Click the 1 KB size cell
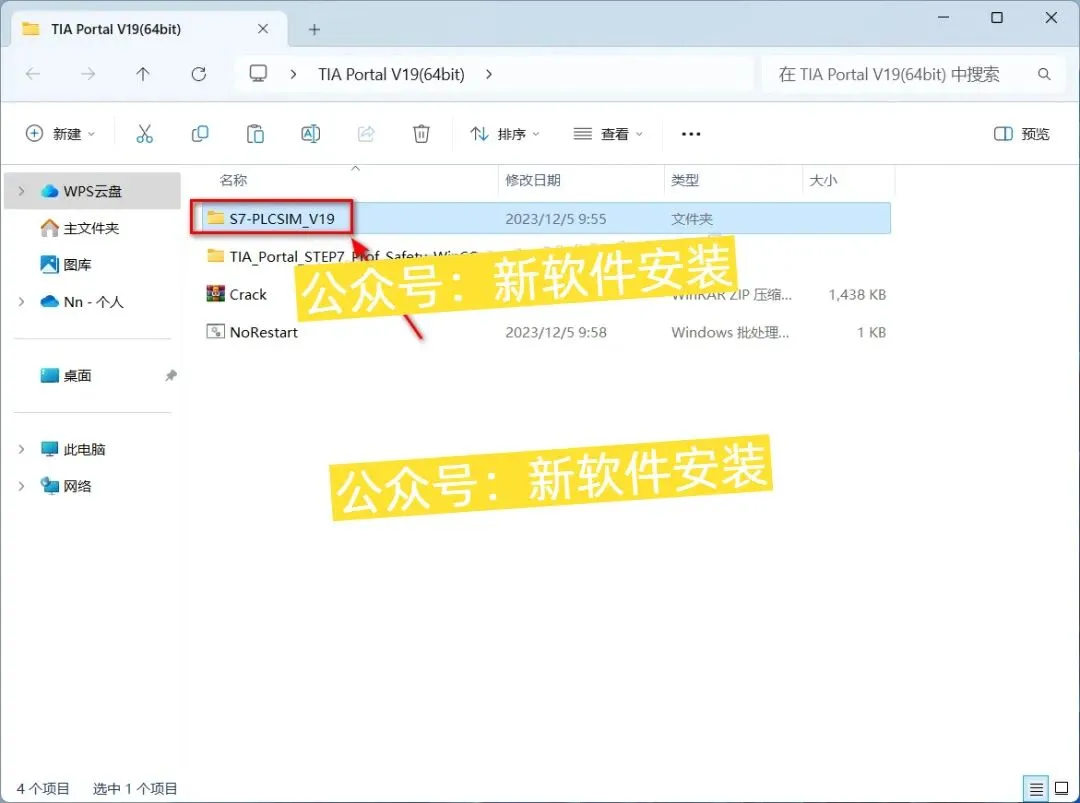The image size is (1080, 803). click(x=871, y=332)
